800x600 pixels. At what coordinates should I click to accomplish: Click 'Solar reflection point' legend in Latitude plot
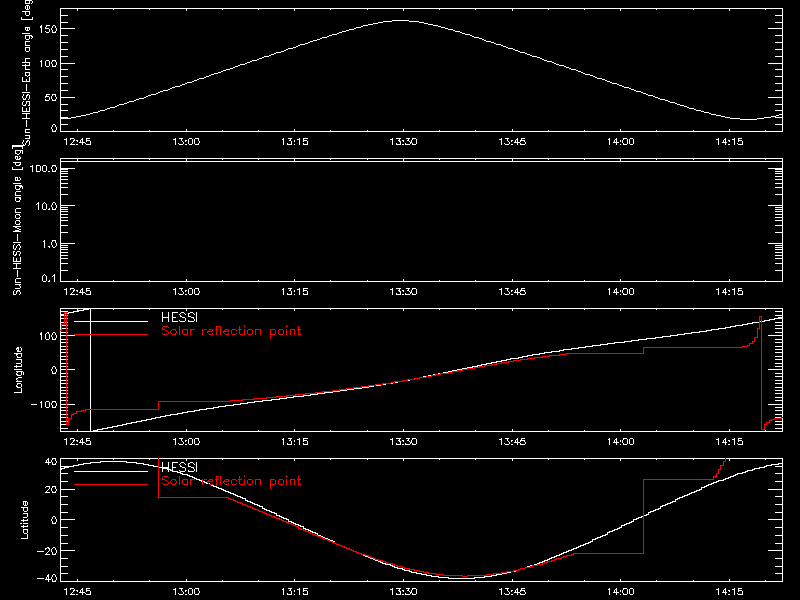(x=231, y=481)
